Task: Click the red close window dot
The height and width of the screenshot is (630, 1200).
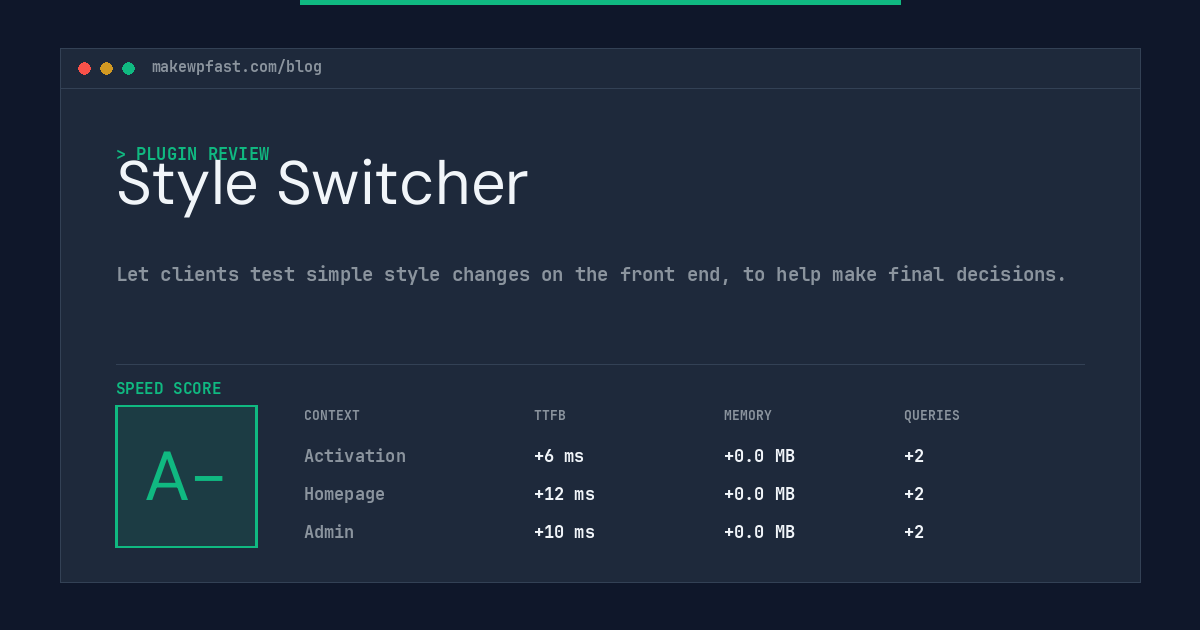Action: [84, 68]
